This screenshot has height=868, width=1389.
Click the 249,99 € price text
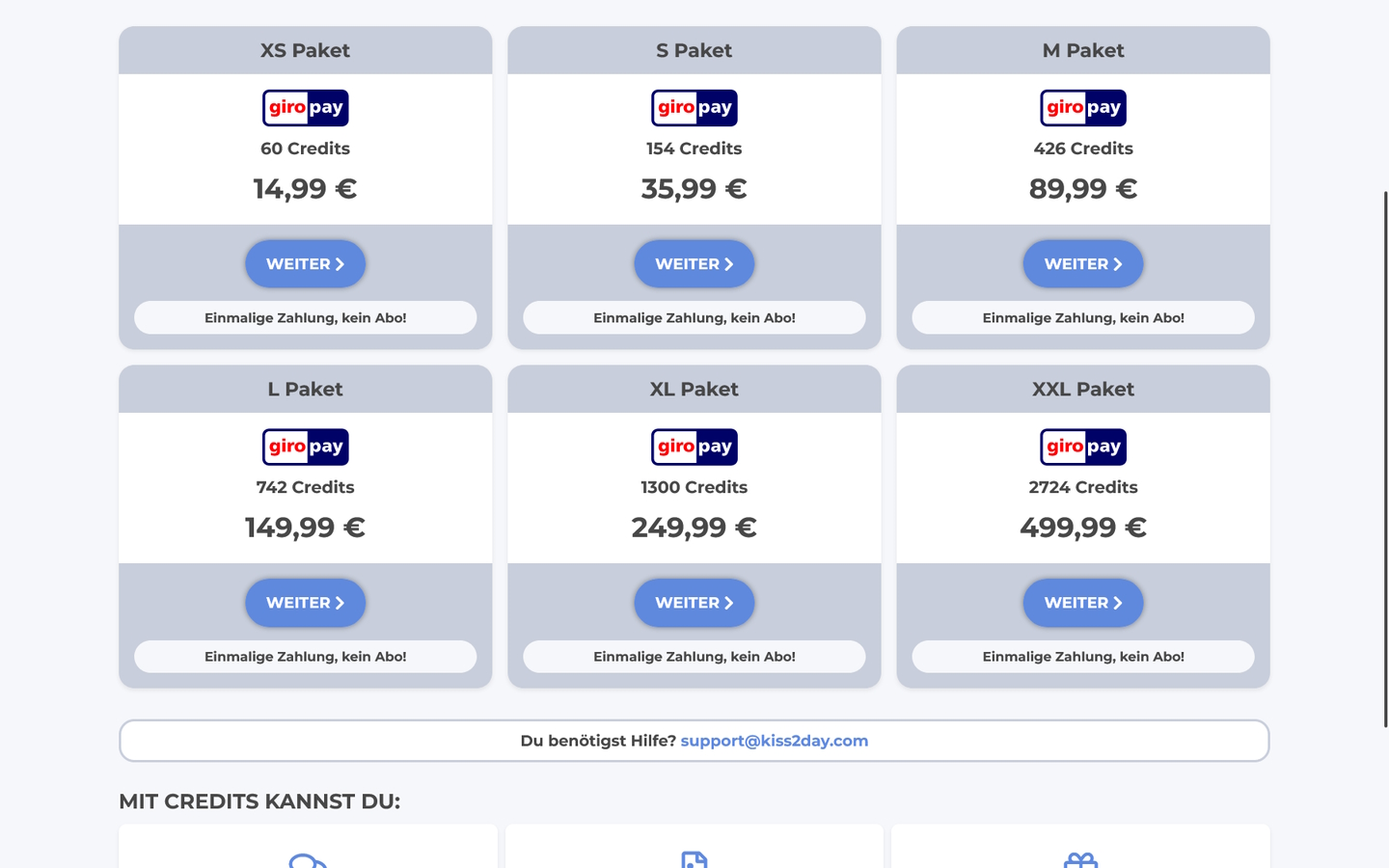click(694, 528)
